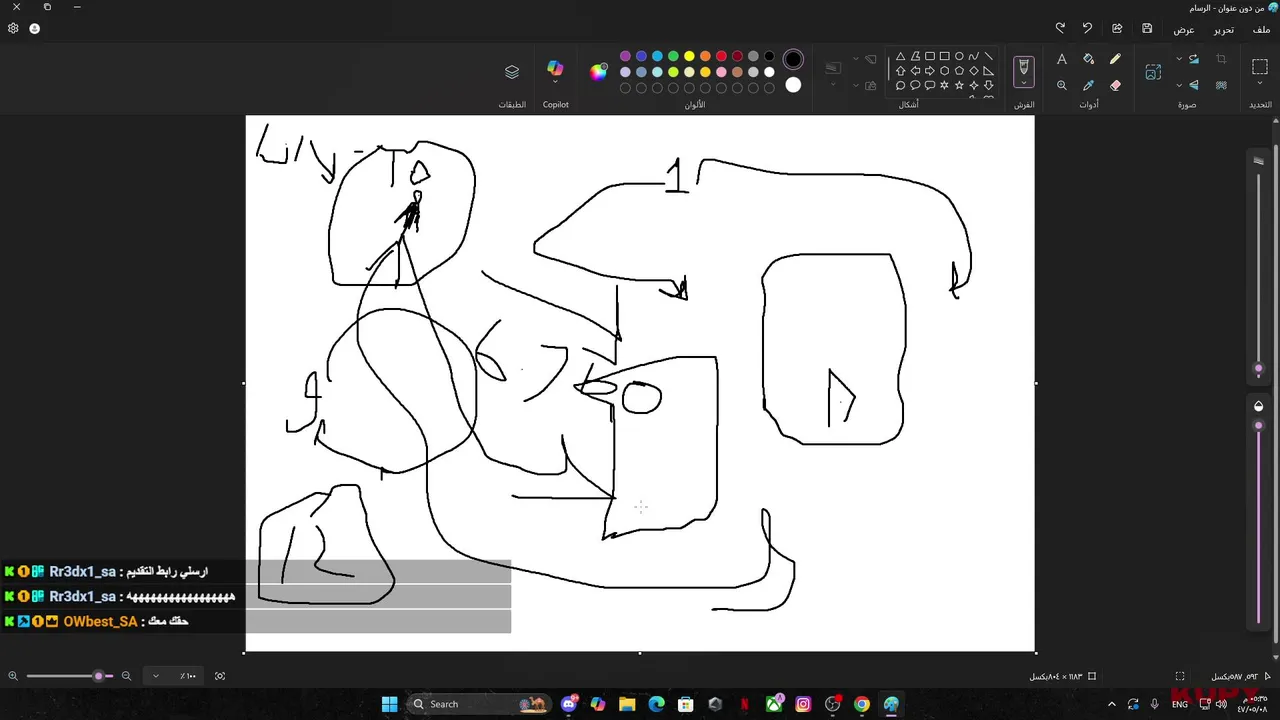Select the Fill bucket tool
The width and height of the screenshot is (1280, 720).
[1088, 59]
